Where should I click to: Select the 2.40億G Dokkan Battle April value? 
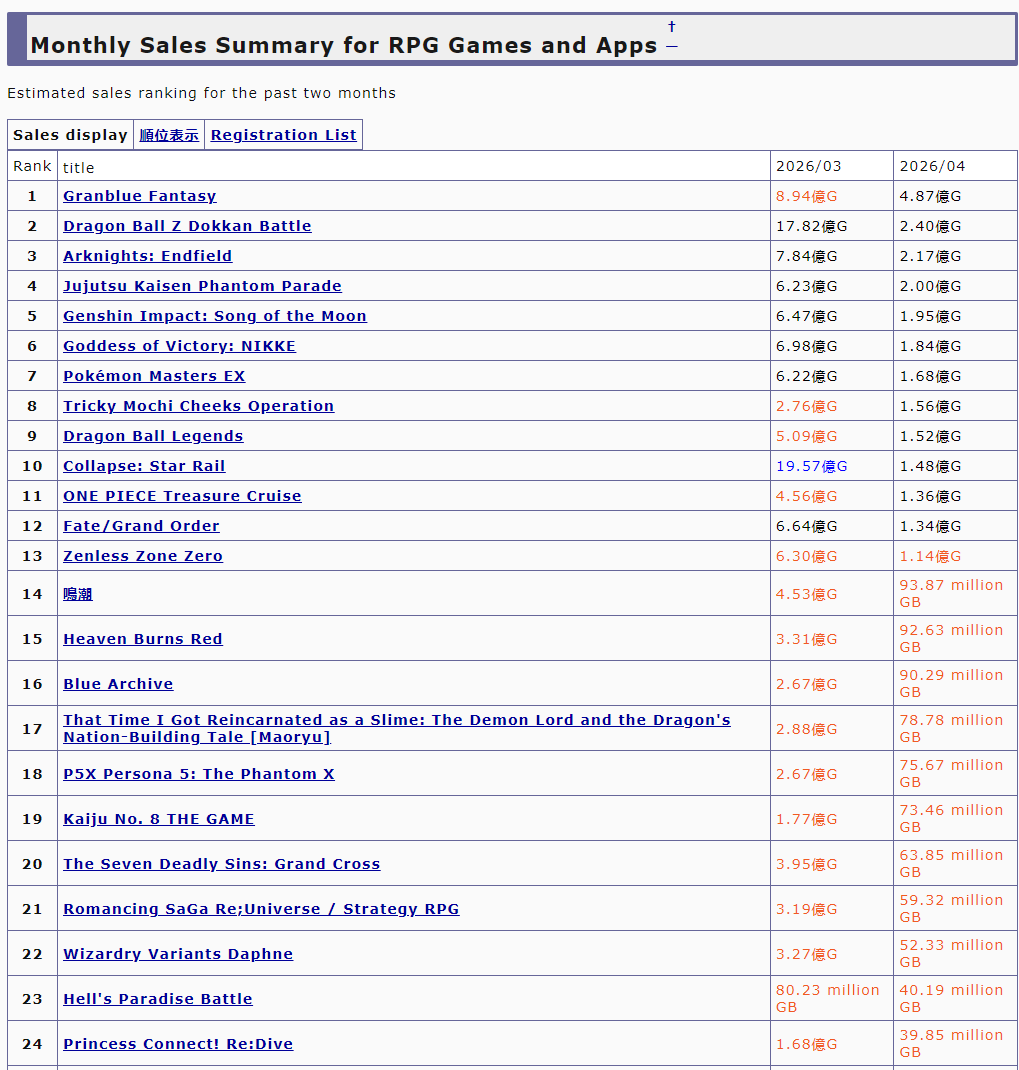click(930, 226)
